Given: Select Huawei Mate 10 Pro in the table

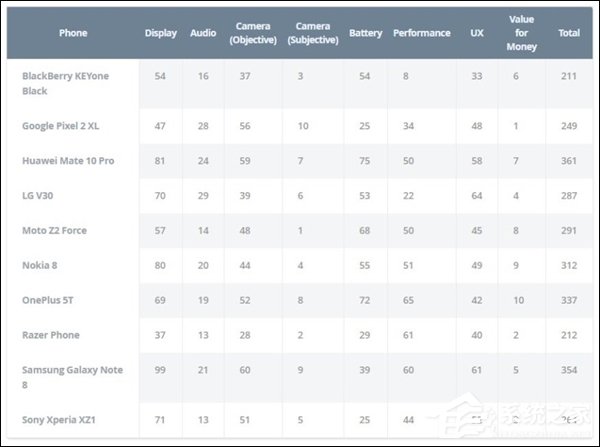Looking at the screenshot, I should 68,161.
